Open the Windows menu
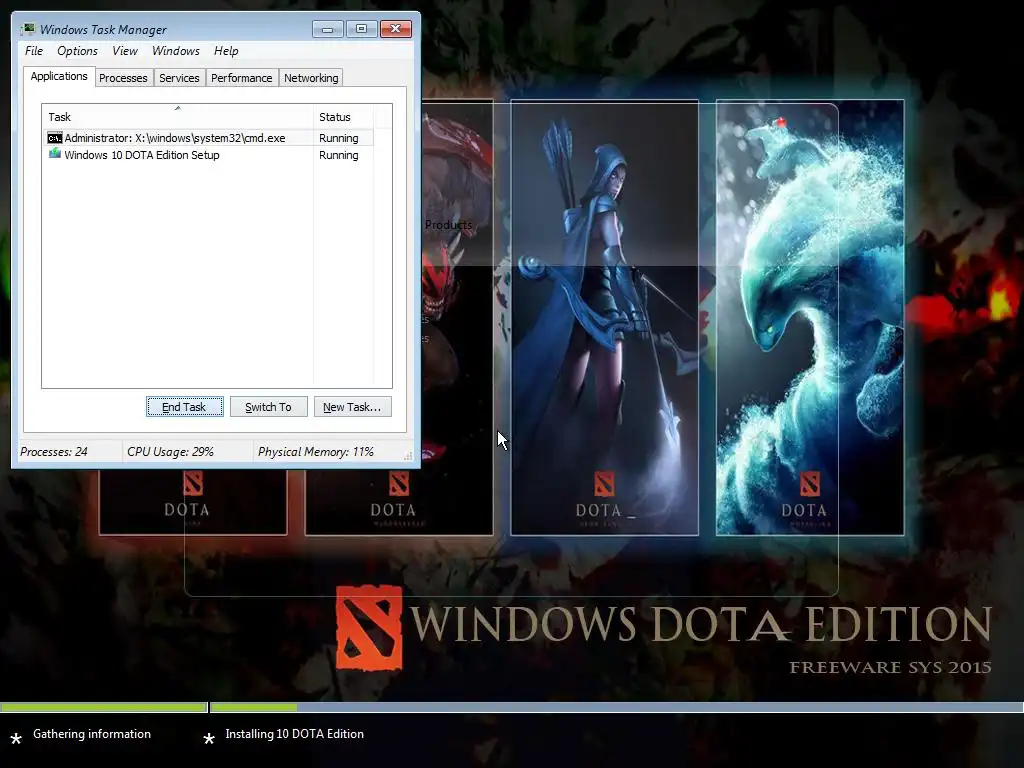This screenshot has width=1024, height=768. [176, 51]
